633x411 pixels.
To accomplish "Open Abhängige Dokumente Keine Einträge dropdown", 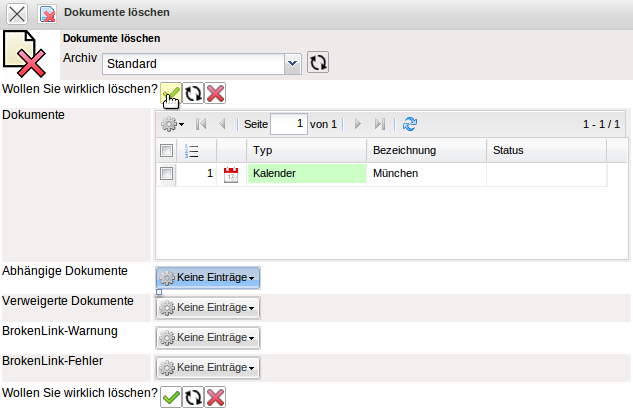I will 208,278.
